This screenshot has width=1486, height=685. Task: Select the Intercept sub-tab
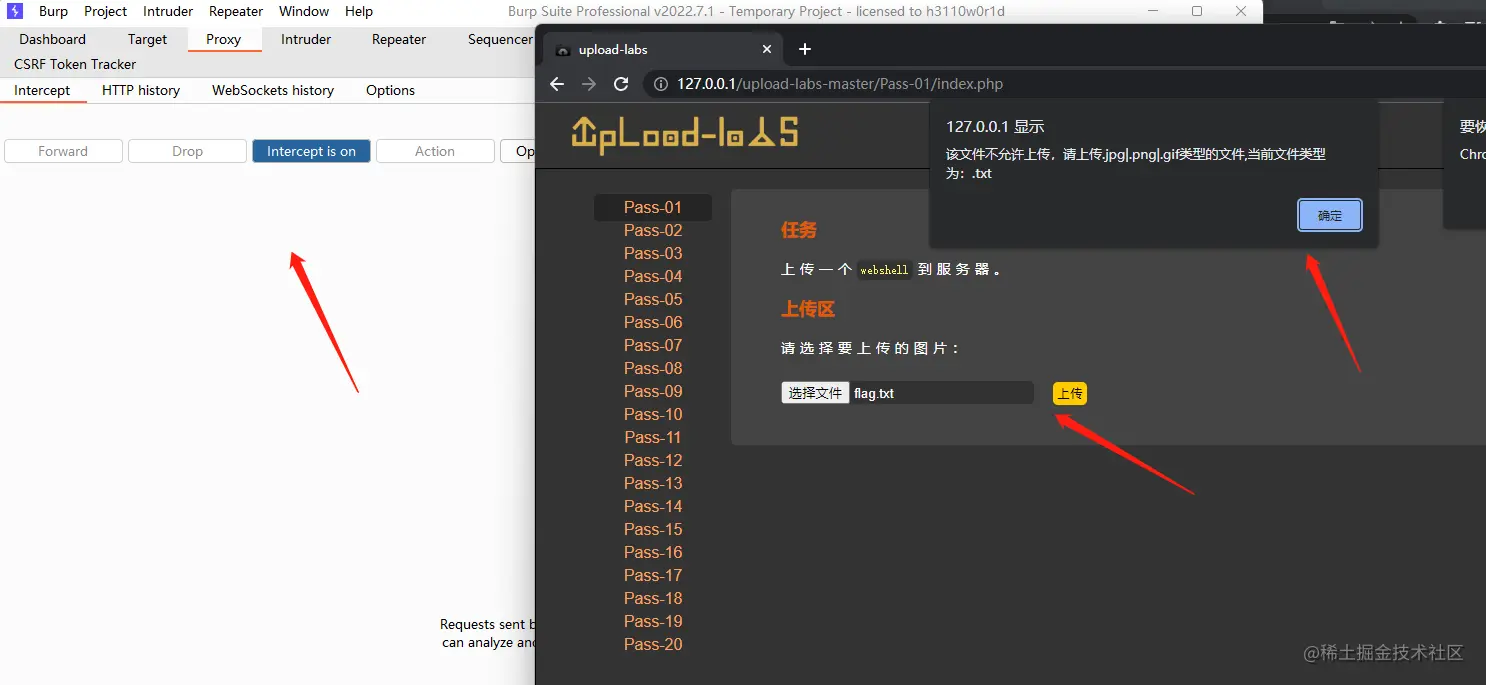coord(42,90)
